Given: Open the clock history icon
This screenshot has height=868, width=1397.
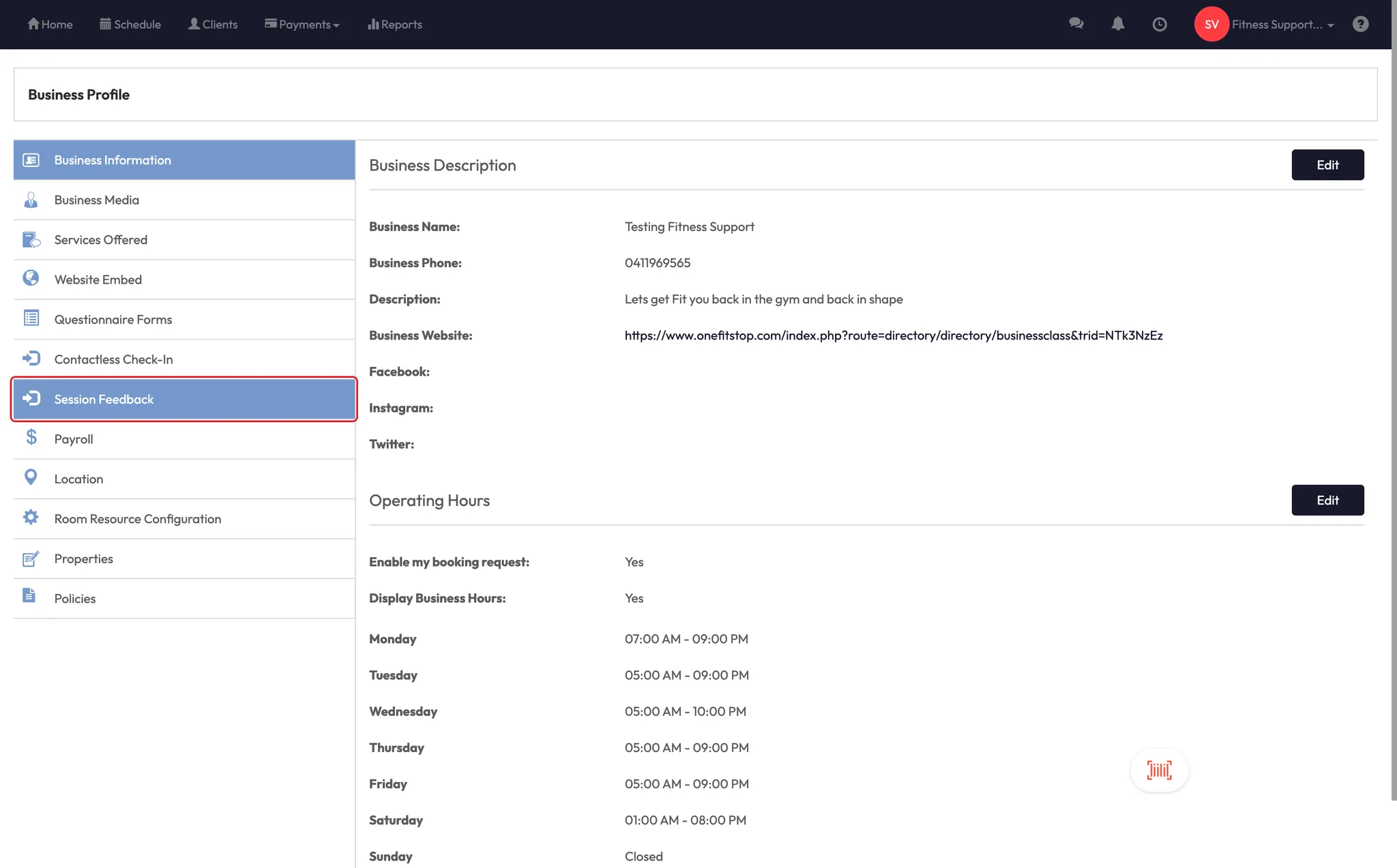Looking at the screenshot, I should [1159, 25].
